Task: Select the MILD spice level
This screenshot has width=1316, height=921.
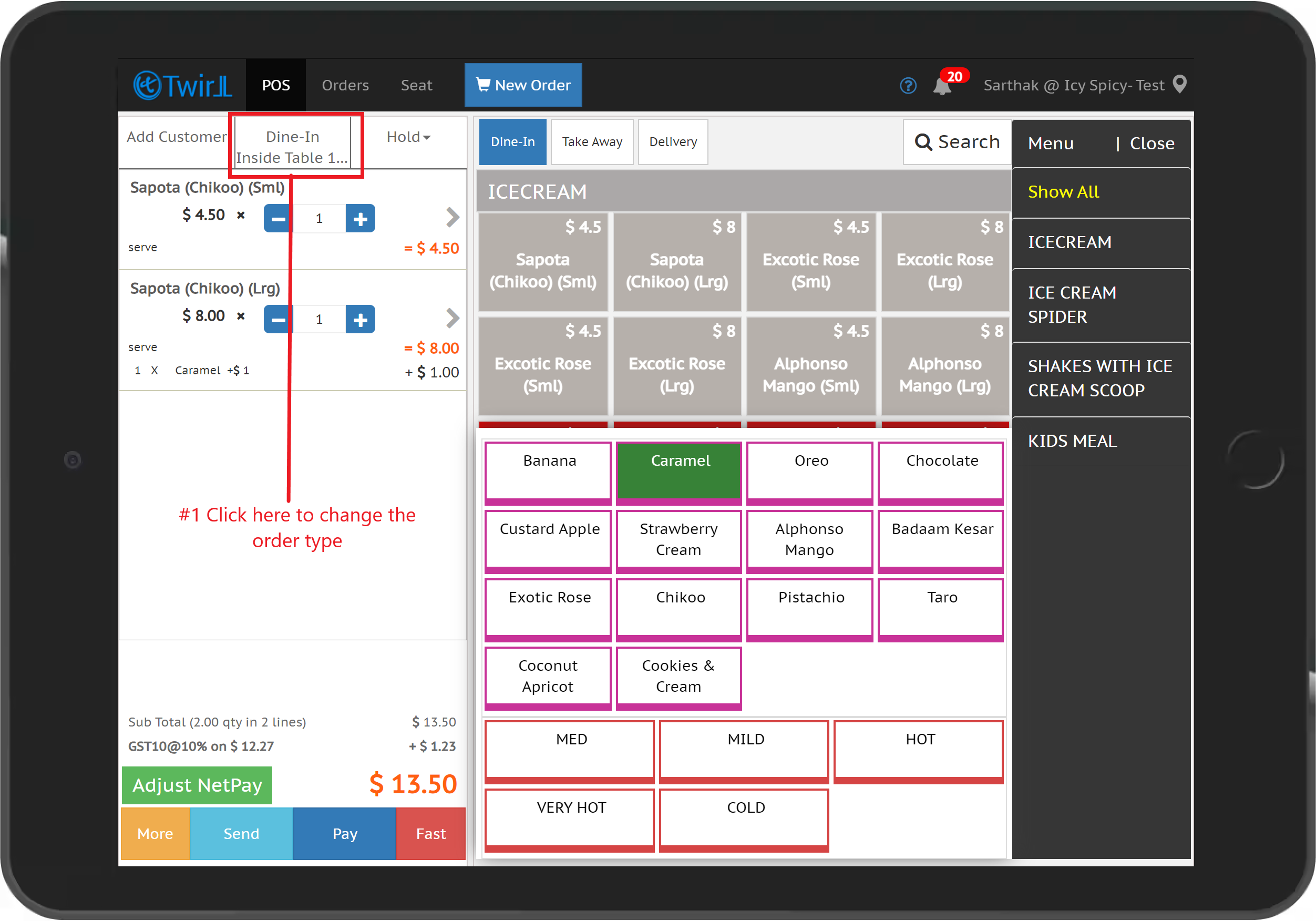Action: tap(745, 749)
